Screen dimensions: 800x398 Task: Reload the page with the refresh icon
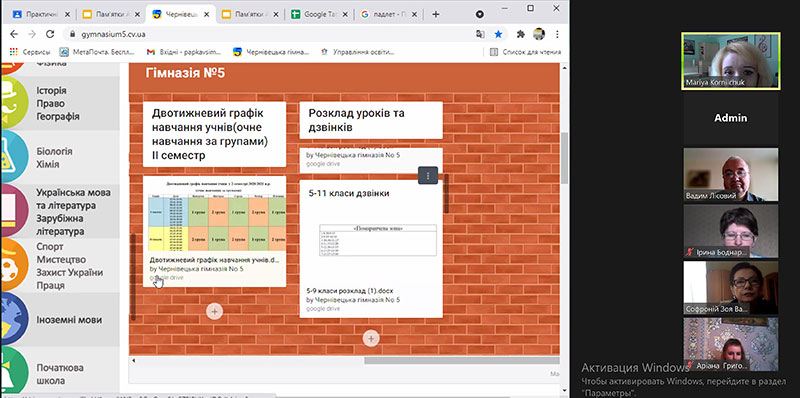[49, 34]
